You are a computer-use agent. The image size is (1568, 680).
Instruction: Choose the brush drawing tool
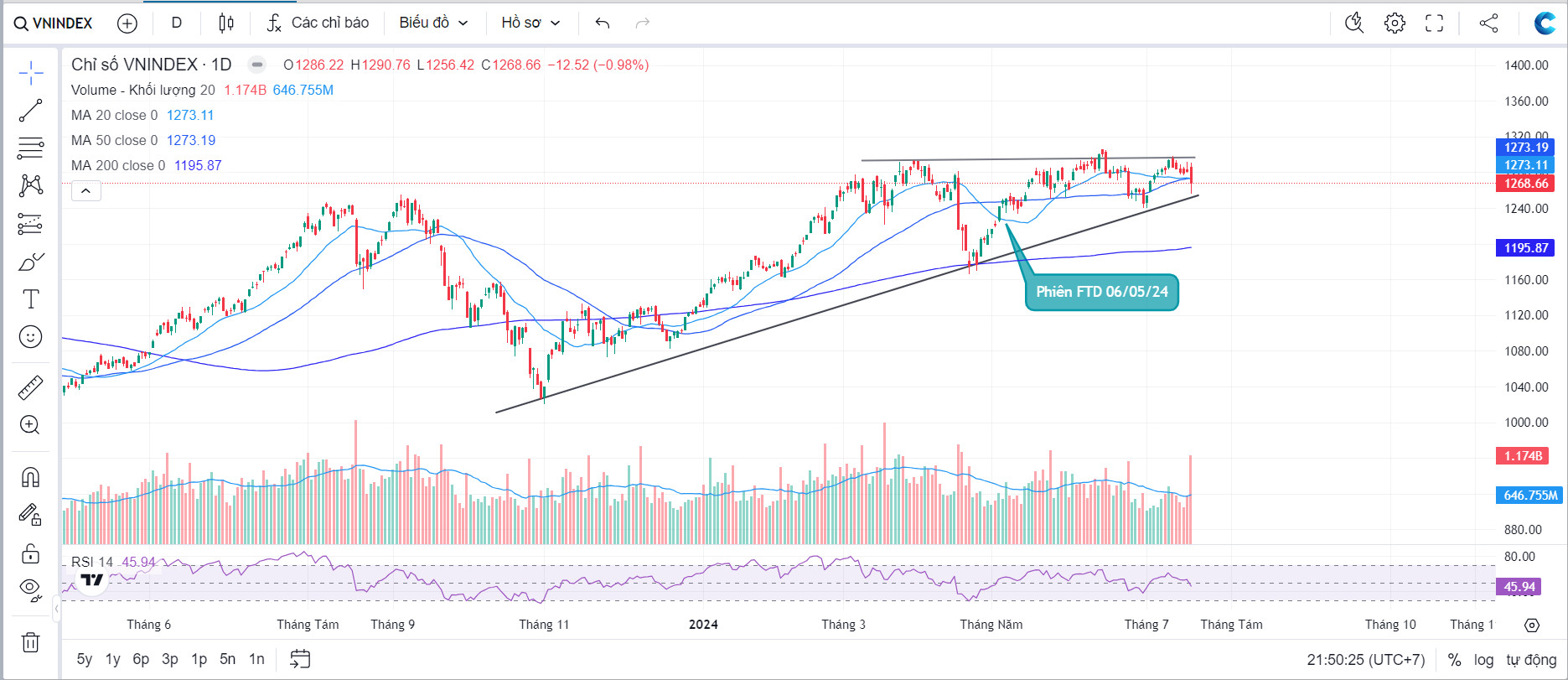[31, 262]
